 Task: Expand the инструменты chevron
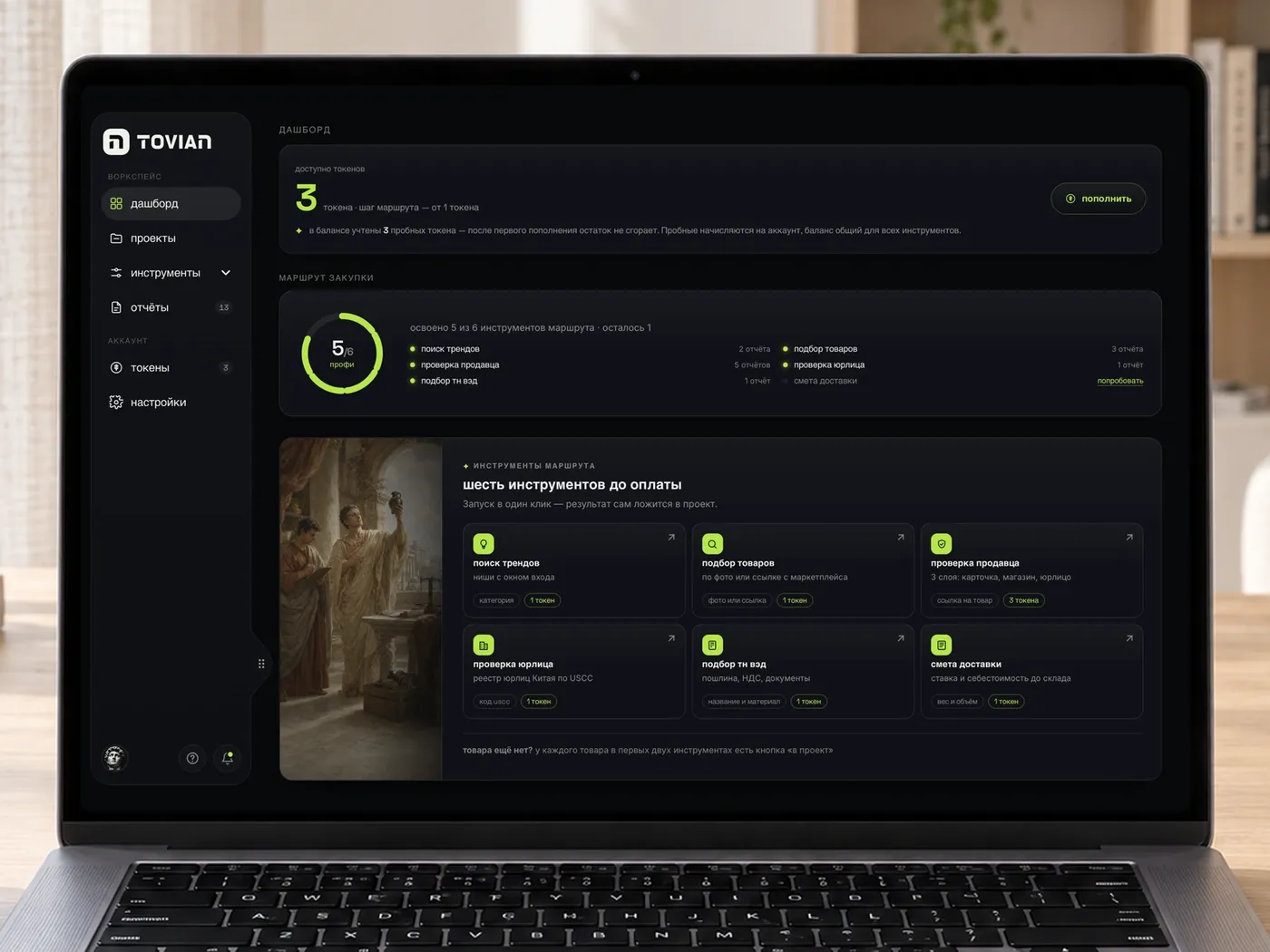[226, 273]
